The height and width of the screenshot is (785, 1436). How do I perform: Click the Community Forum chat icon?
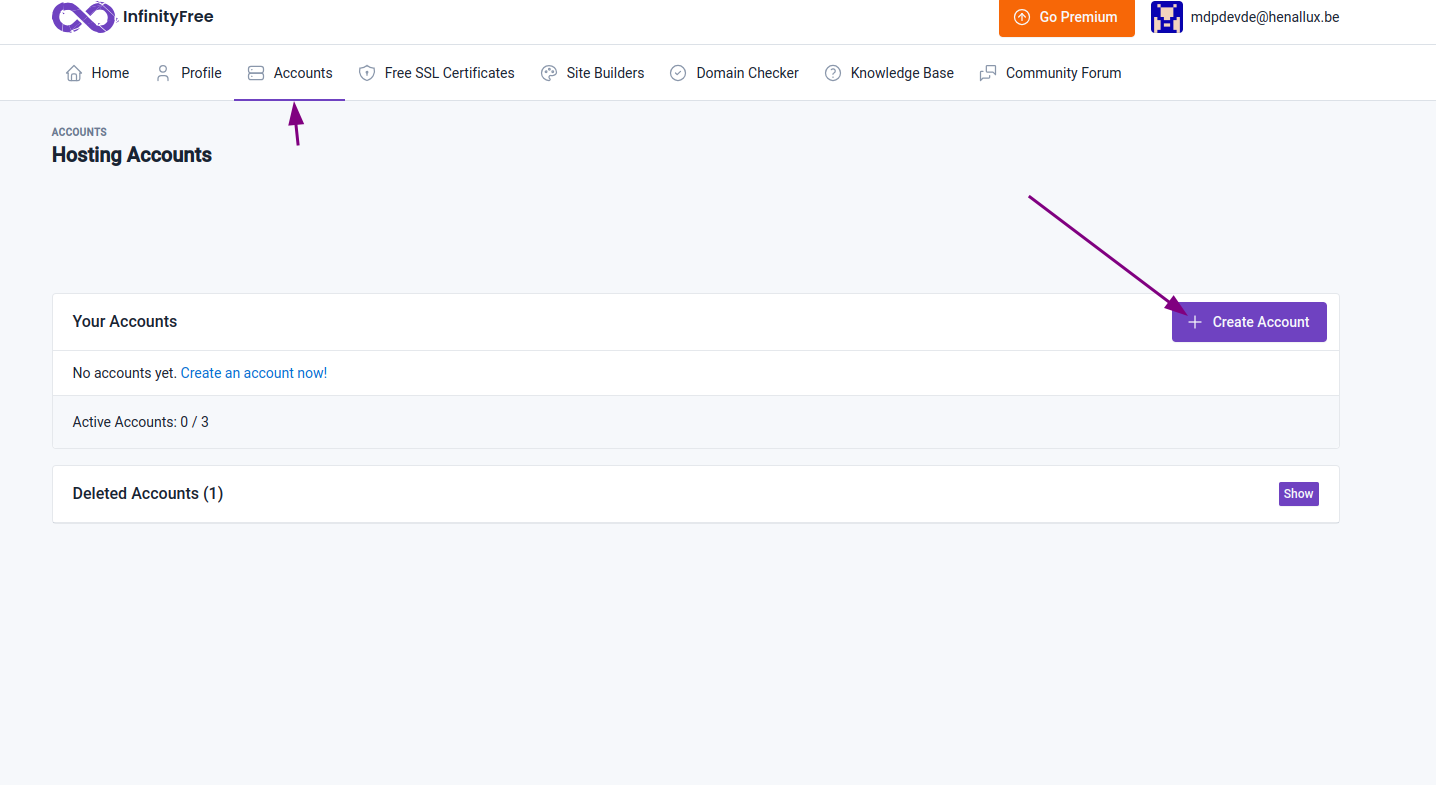988,73
